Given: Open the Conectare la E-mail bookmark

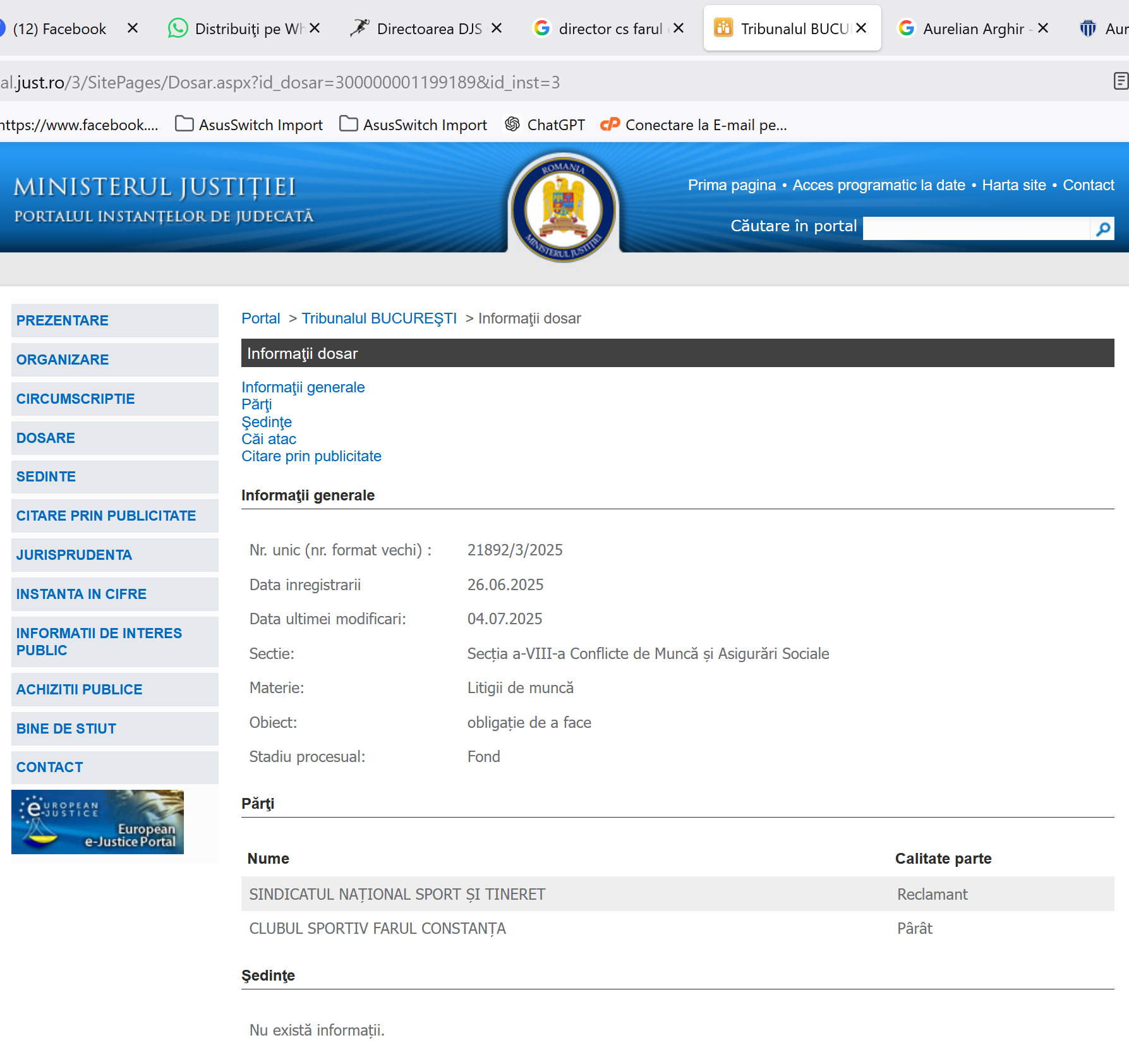Looking at the screenshot, I should [694, 125].
